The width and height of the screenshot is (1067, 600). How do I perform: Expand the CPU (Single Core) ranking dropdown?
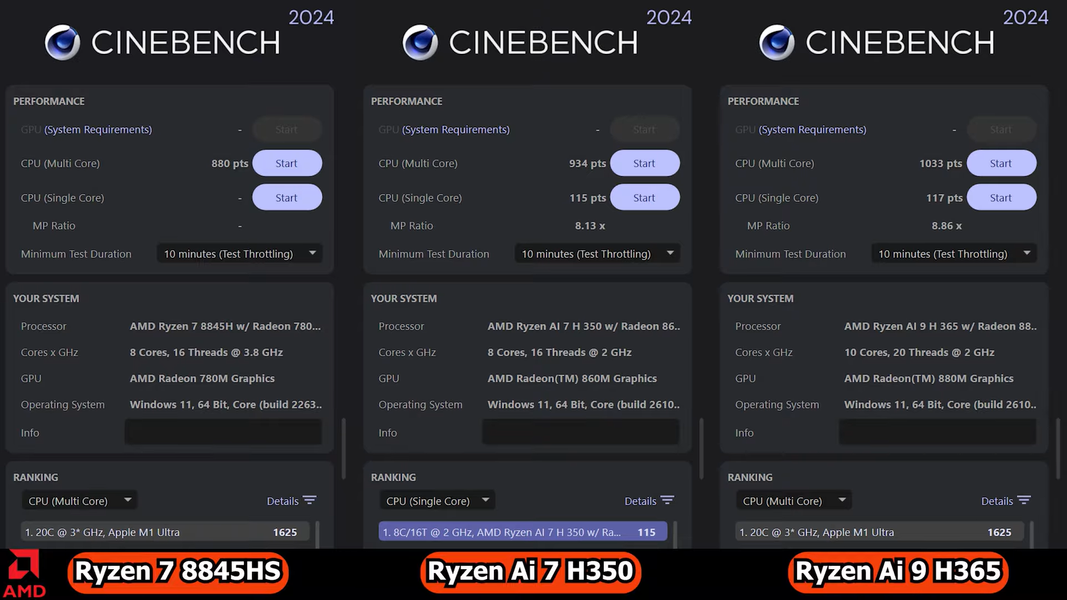pyautogui.click(x=437, y=501)
